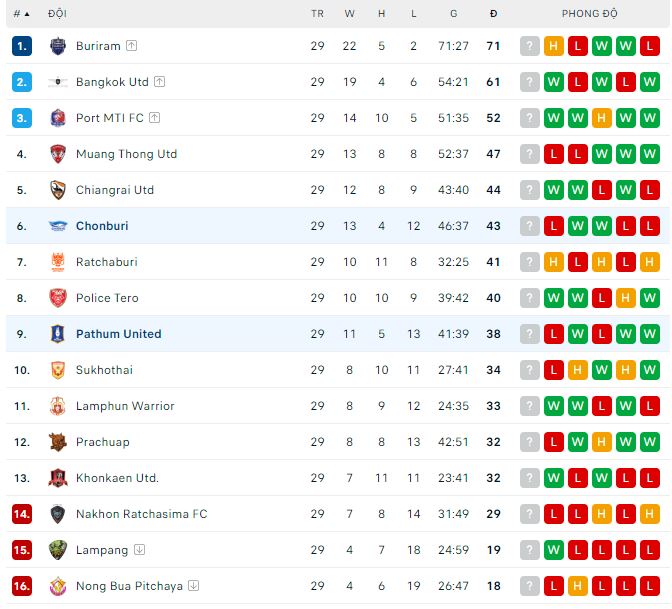Click promotion arrow icon beside Buriram
The height and width of the screenshot is (609, 672).
coord(132,46)
